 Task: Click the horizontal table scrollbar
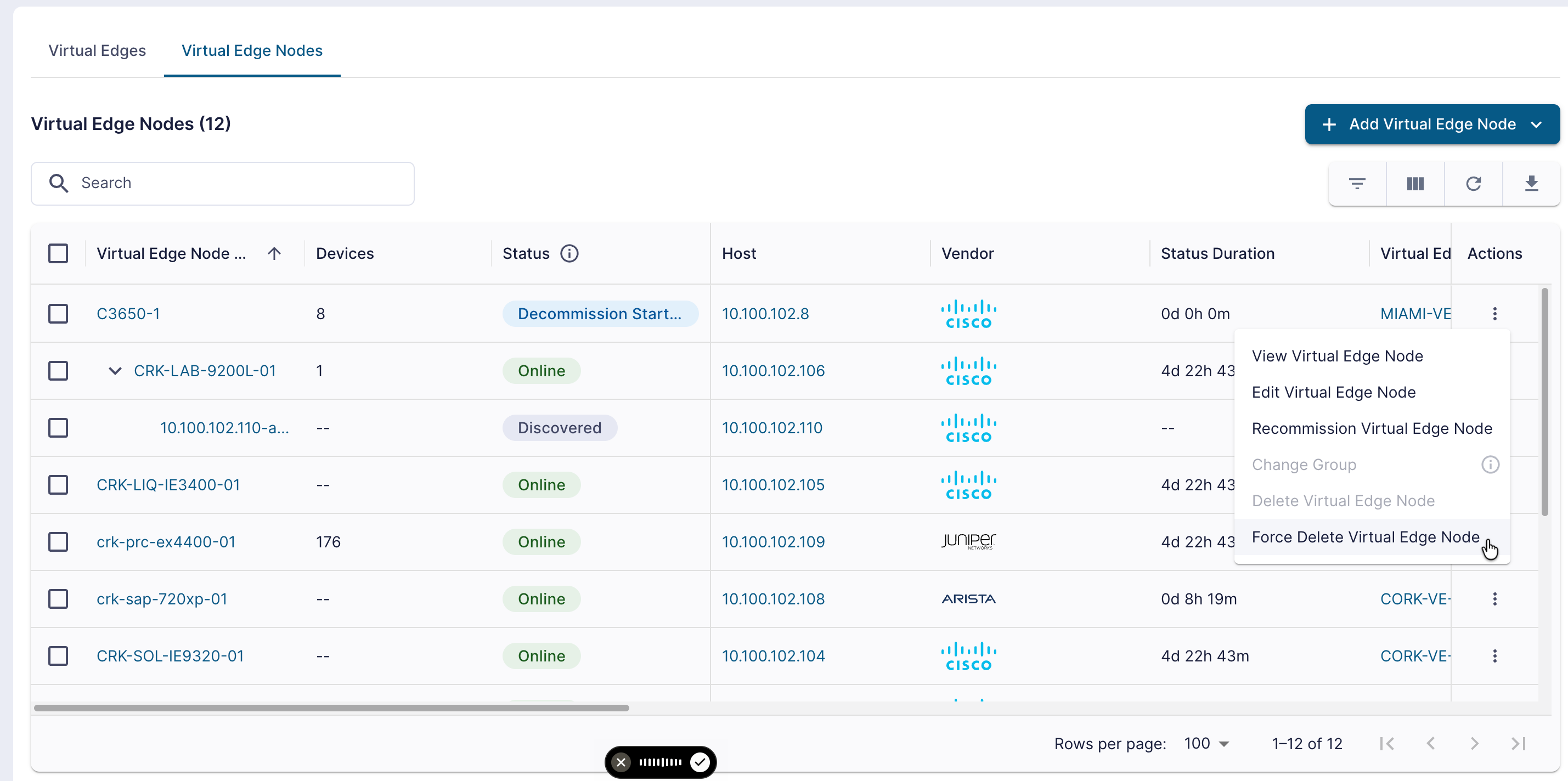[x=332, y=708]
